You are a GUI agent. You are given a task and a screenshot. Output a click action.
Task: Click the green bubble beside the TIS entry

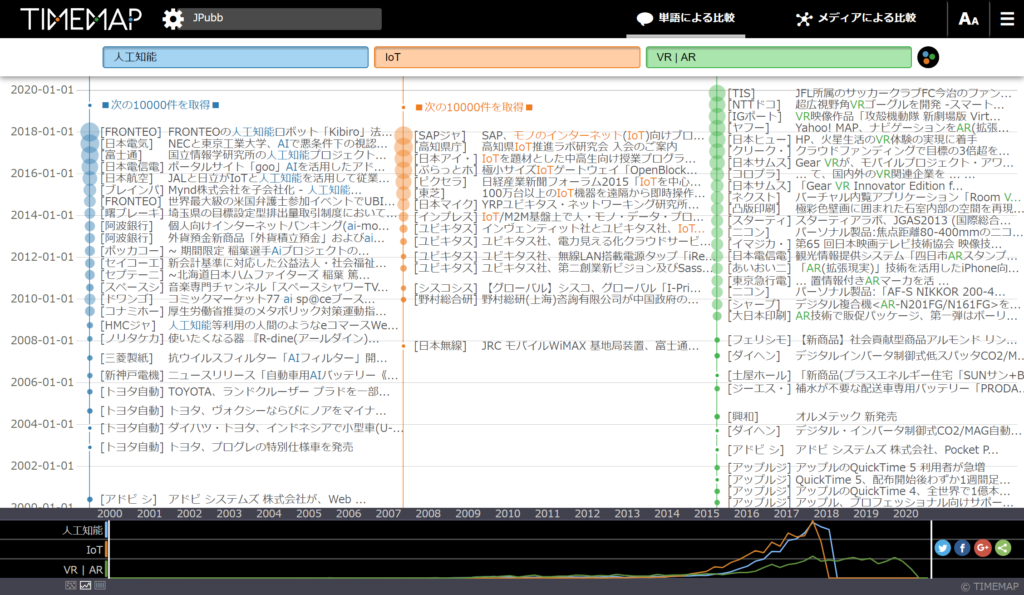click(717, 93)
